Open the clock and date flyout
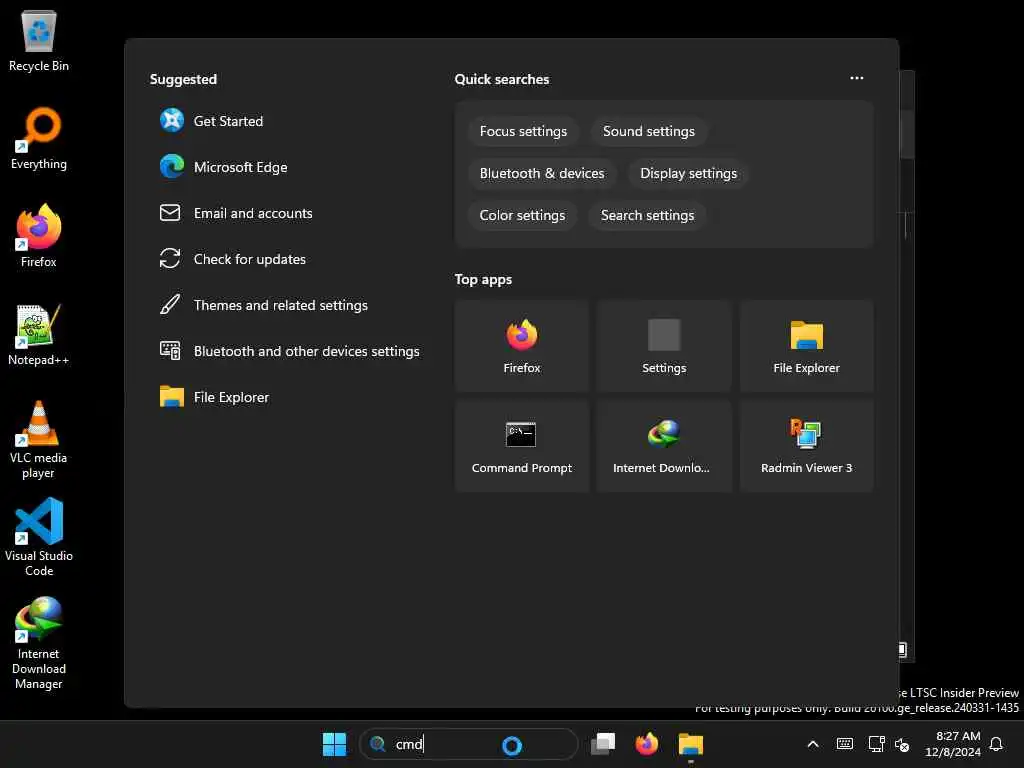The height and width of the screenshot is (768, 1024). coord(952,744)
